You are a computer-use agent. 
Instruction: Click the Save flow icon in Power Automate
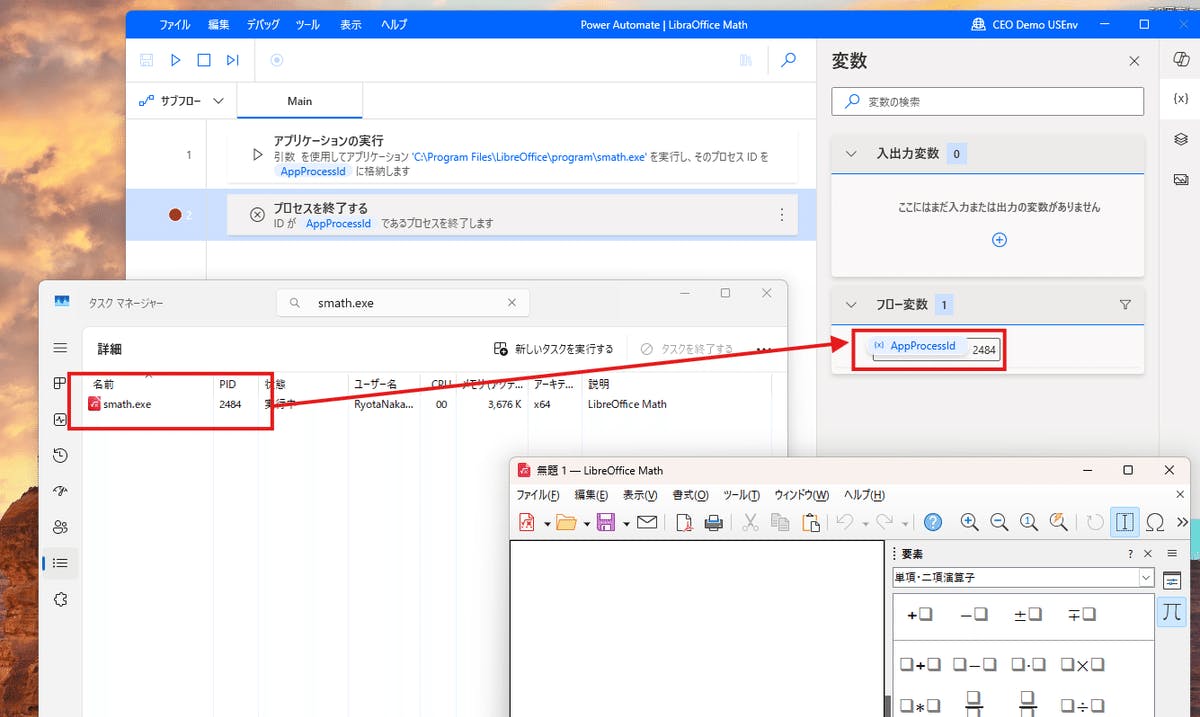coord(147,60)
